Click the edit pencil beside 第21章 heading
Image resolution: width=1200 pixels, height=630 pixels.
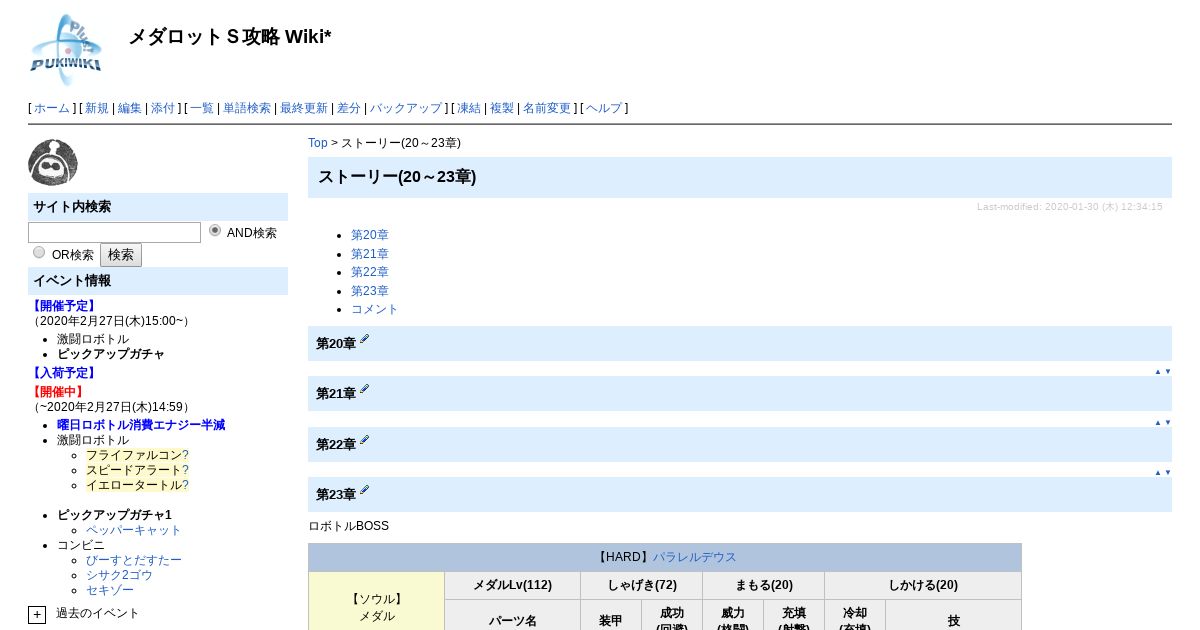365,389
